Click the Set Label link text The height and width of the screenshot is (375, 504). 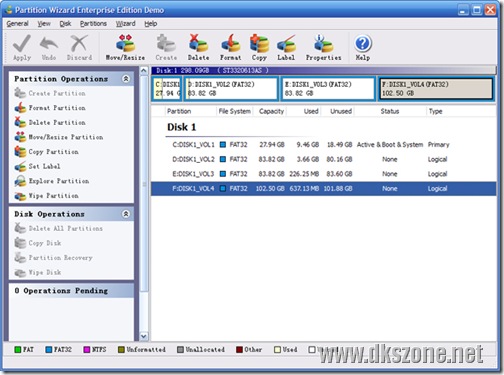click(44, 166)
